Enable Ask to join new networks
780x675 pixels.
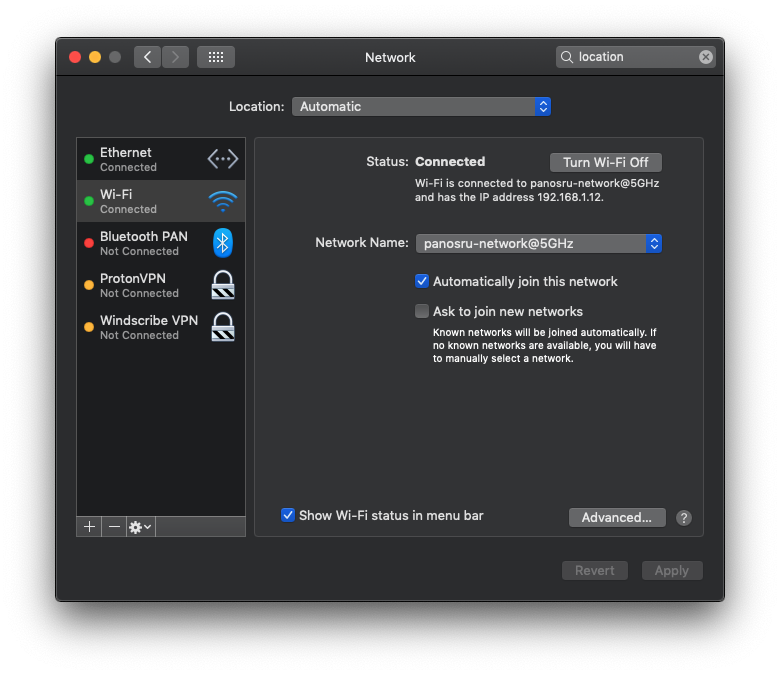(x=422, y=311)
